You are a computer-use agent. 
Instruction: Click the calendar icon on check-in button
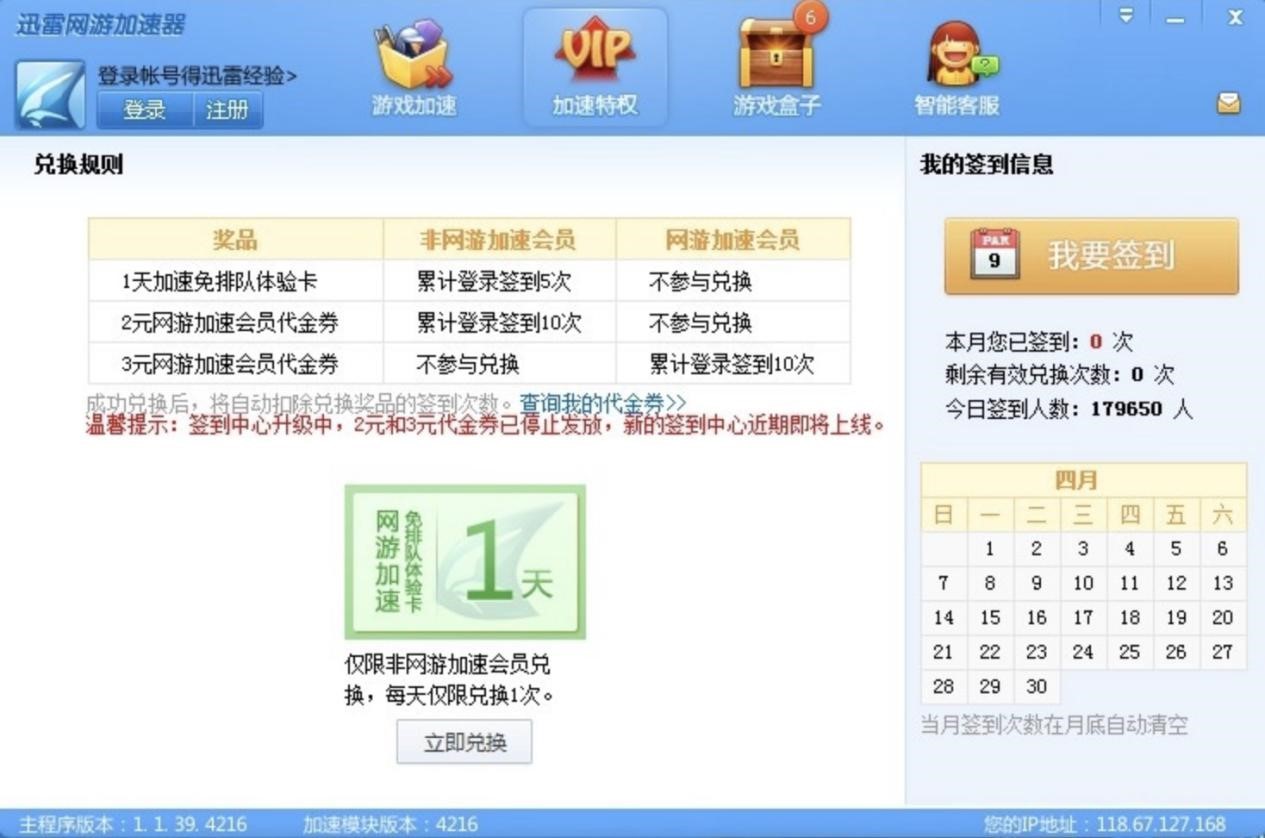[994, 254]
